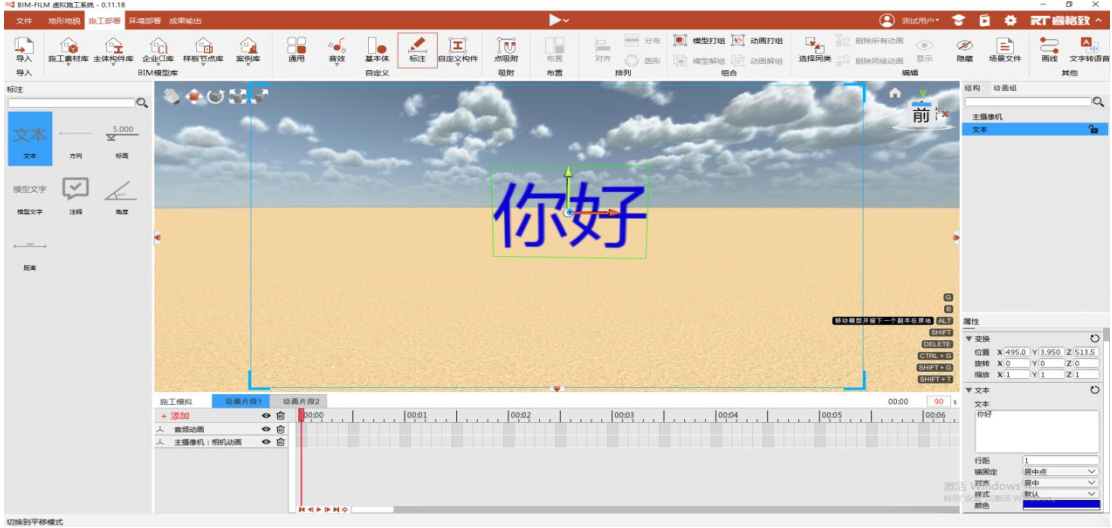This screenshot has height=528, width=1112.
Task: Select the 注释 comment annotation
Action: [x=75, y=195]
